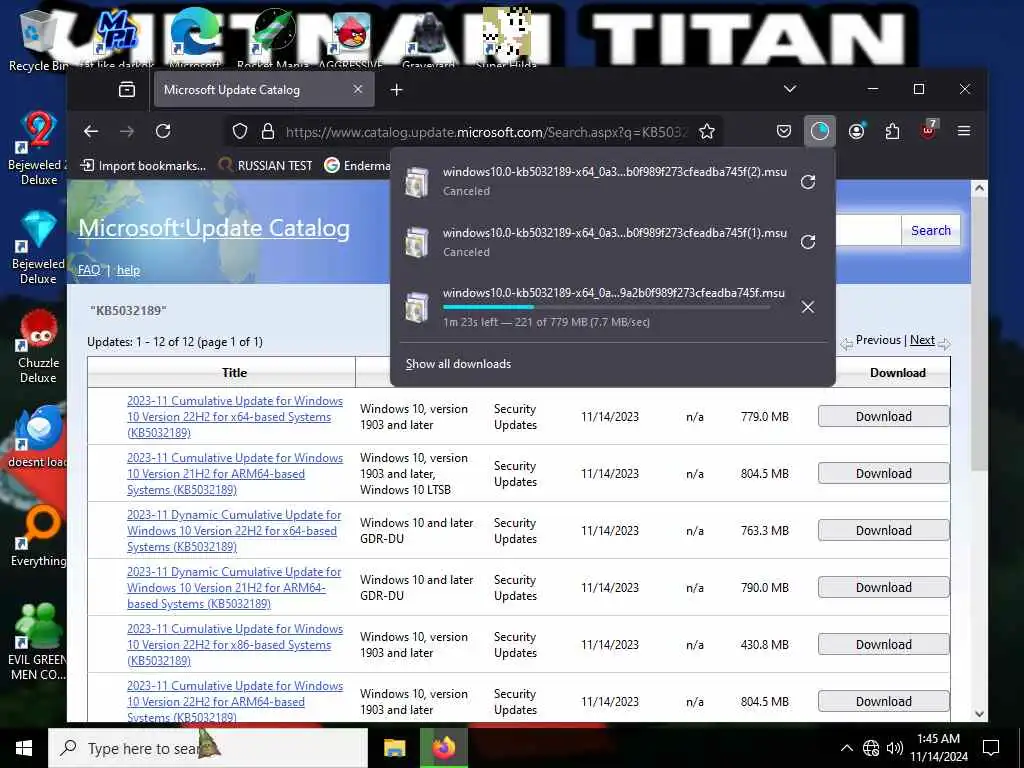Open the volume speaker tray icon
The image size is (1024, 768).
[x=895, y=748]
